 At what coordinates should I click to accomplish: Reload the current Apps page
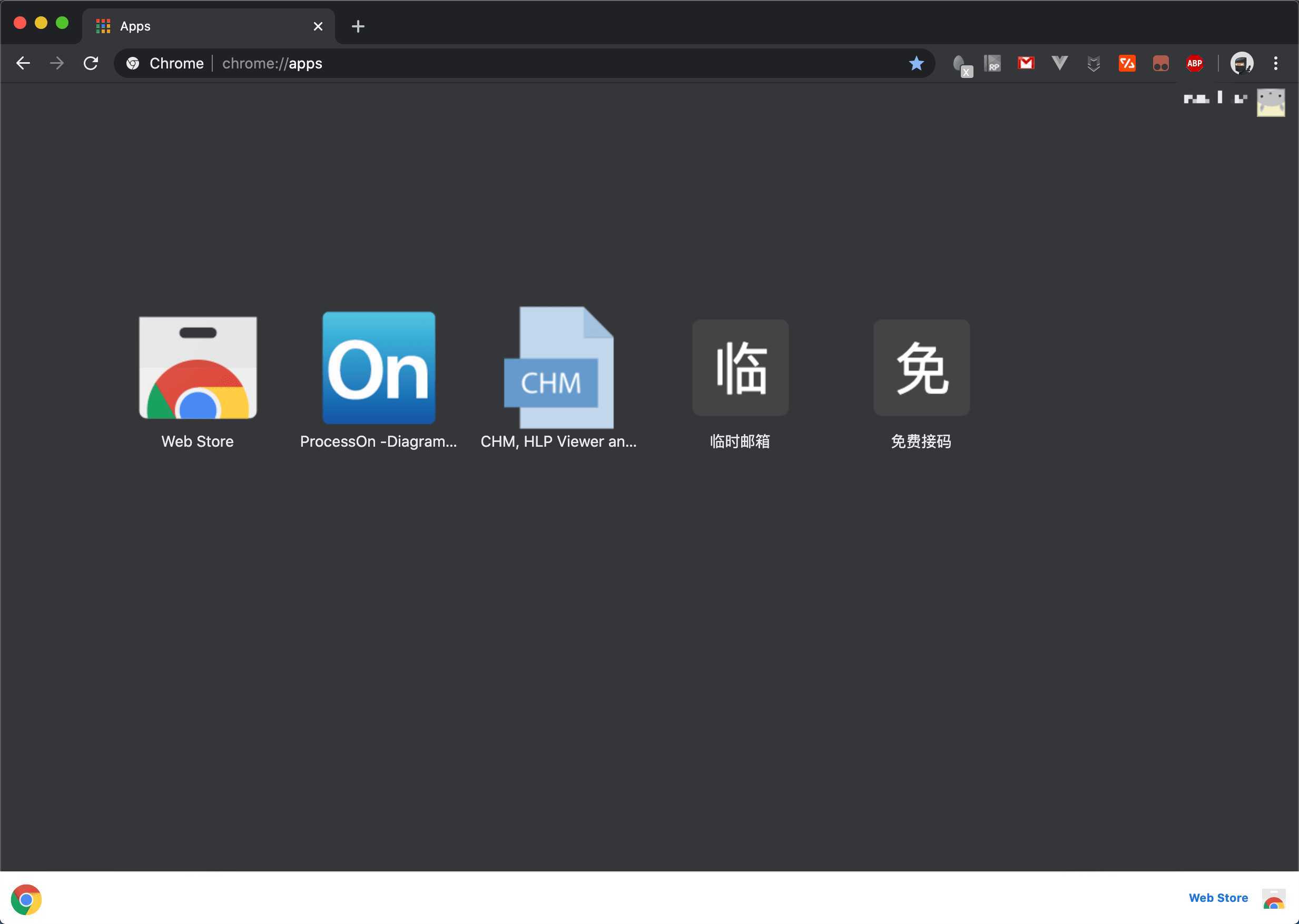(x=91, y=63)
